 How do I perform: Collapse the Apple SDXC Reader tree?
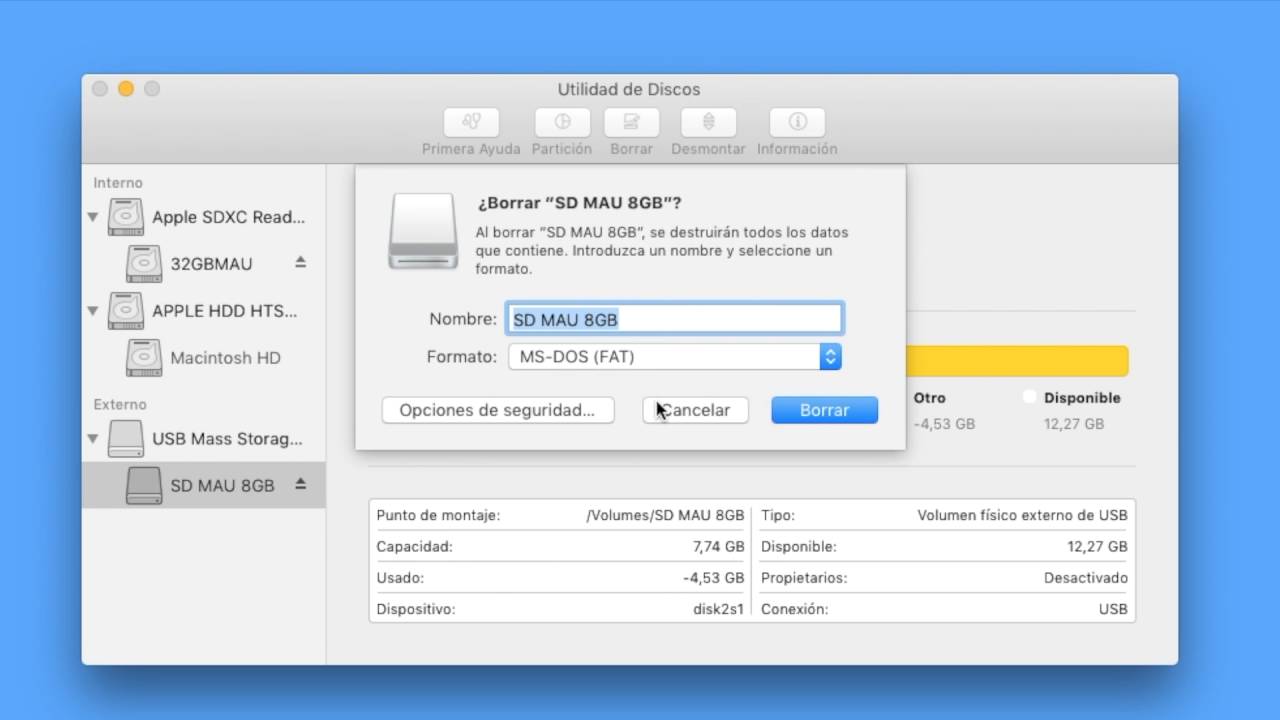point(93,217)
